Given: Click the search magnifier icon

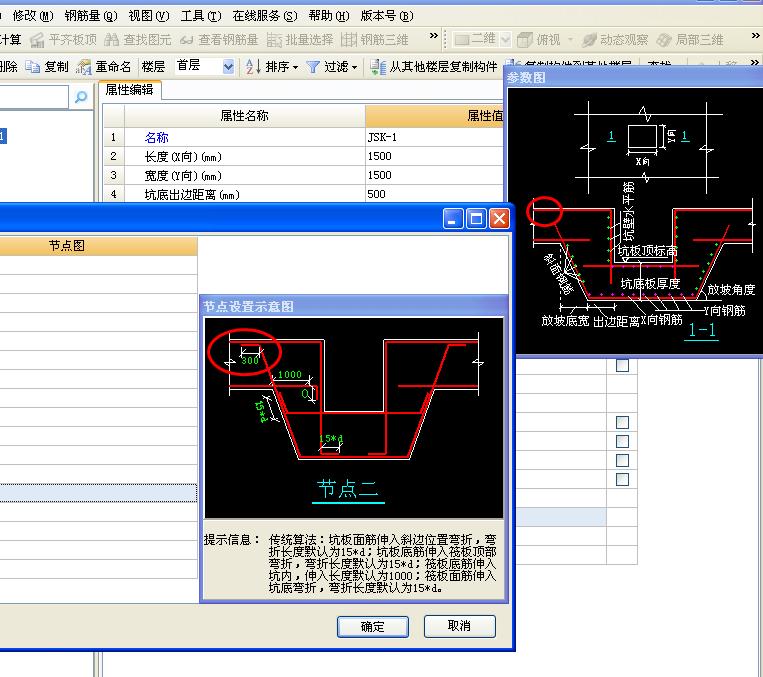Looking at the screenshot, I should [81, 97].
